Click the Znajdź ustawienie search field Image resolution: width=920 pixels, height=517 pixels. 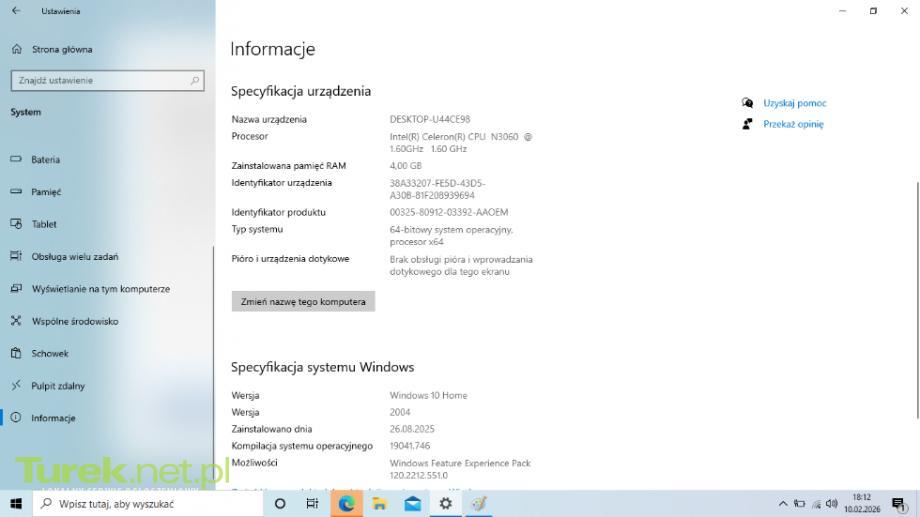click(x=107, y=81)
